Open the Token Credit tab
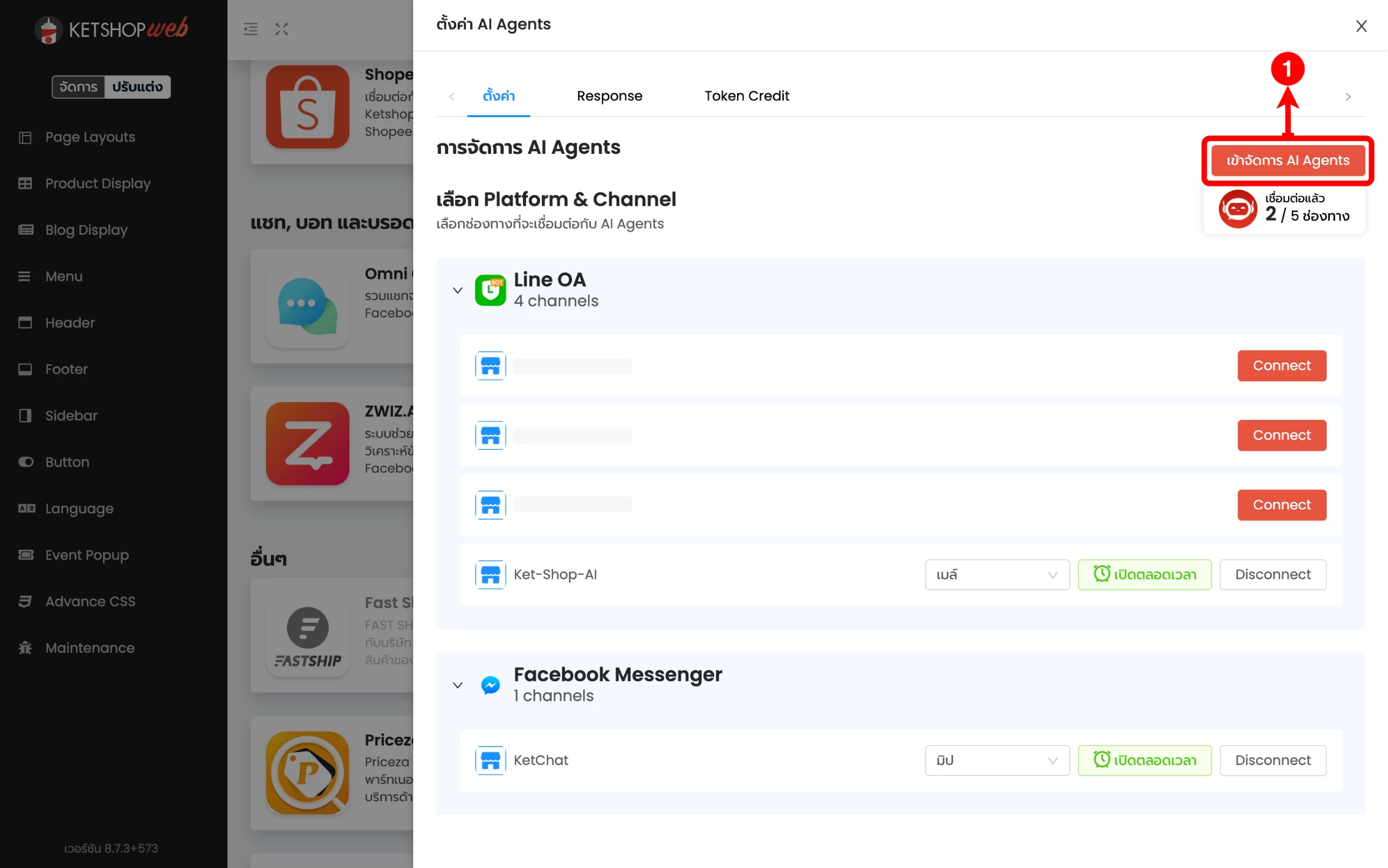Screen dimensions: 1388x868 coord(746,96)
